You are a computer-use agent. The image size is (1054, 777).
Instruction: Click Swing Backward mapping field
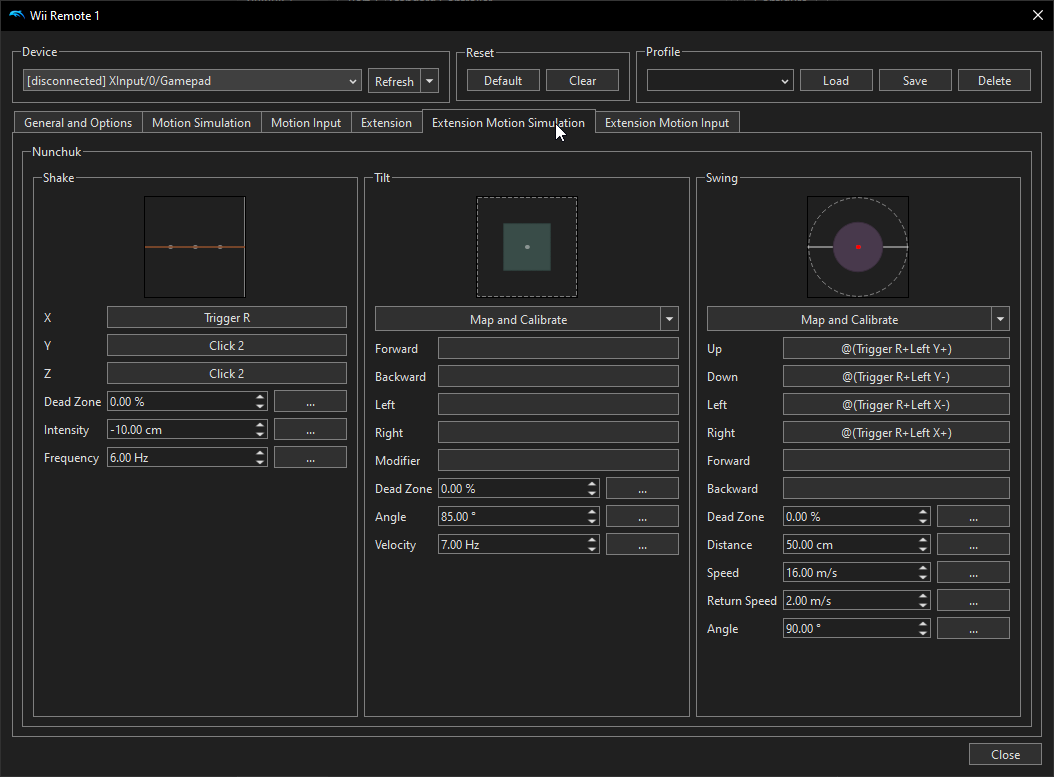(896, 489)
